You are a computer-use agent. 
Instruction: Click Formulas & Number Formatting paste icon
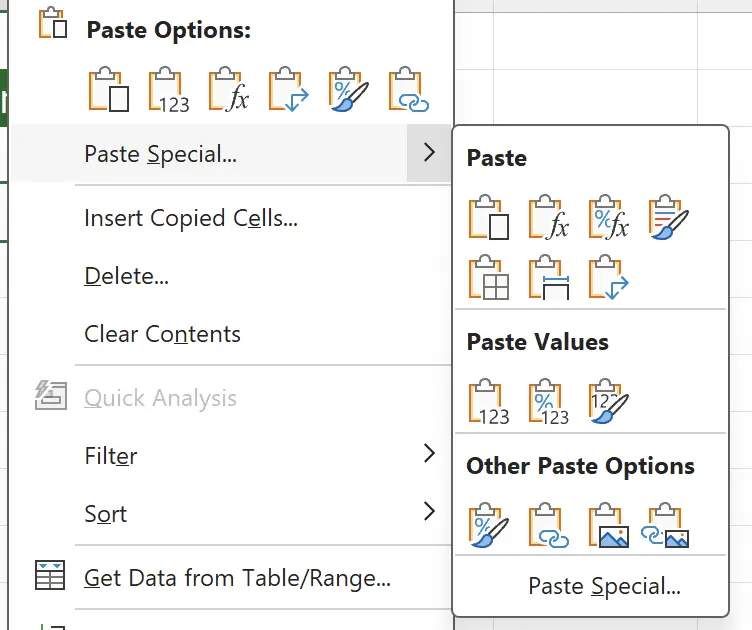(x=608, y=218)
